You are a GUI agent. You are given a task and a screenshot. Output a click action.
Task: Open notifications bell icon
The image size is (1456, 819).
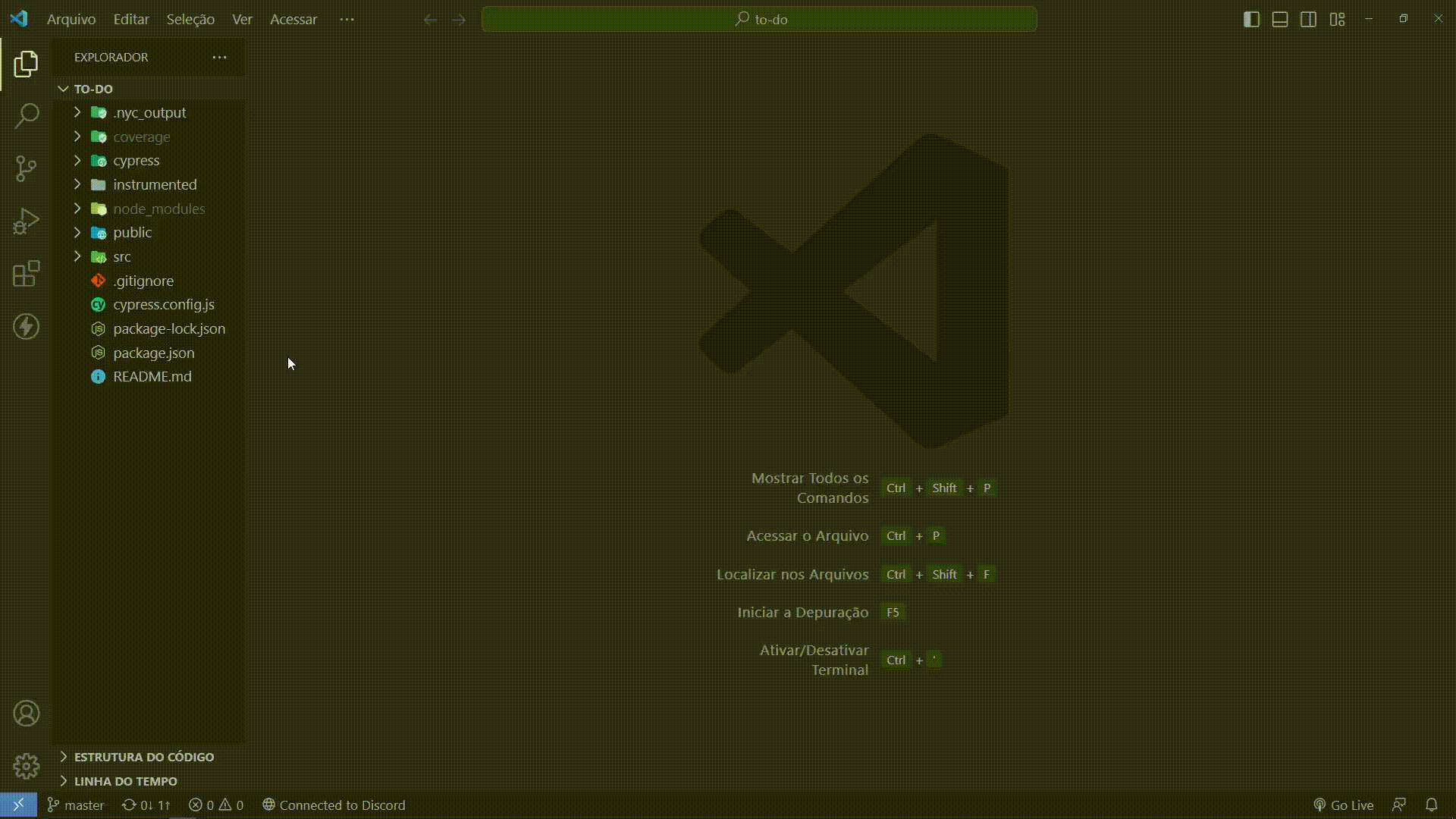pos(1432,805)
